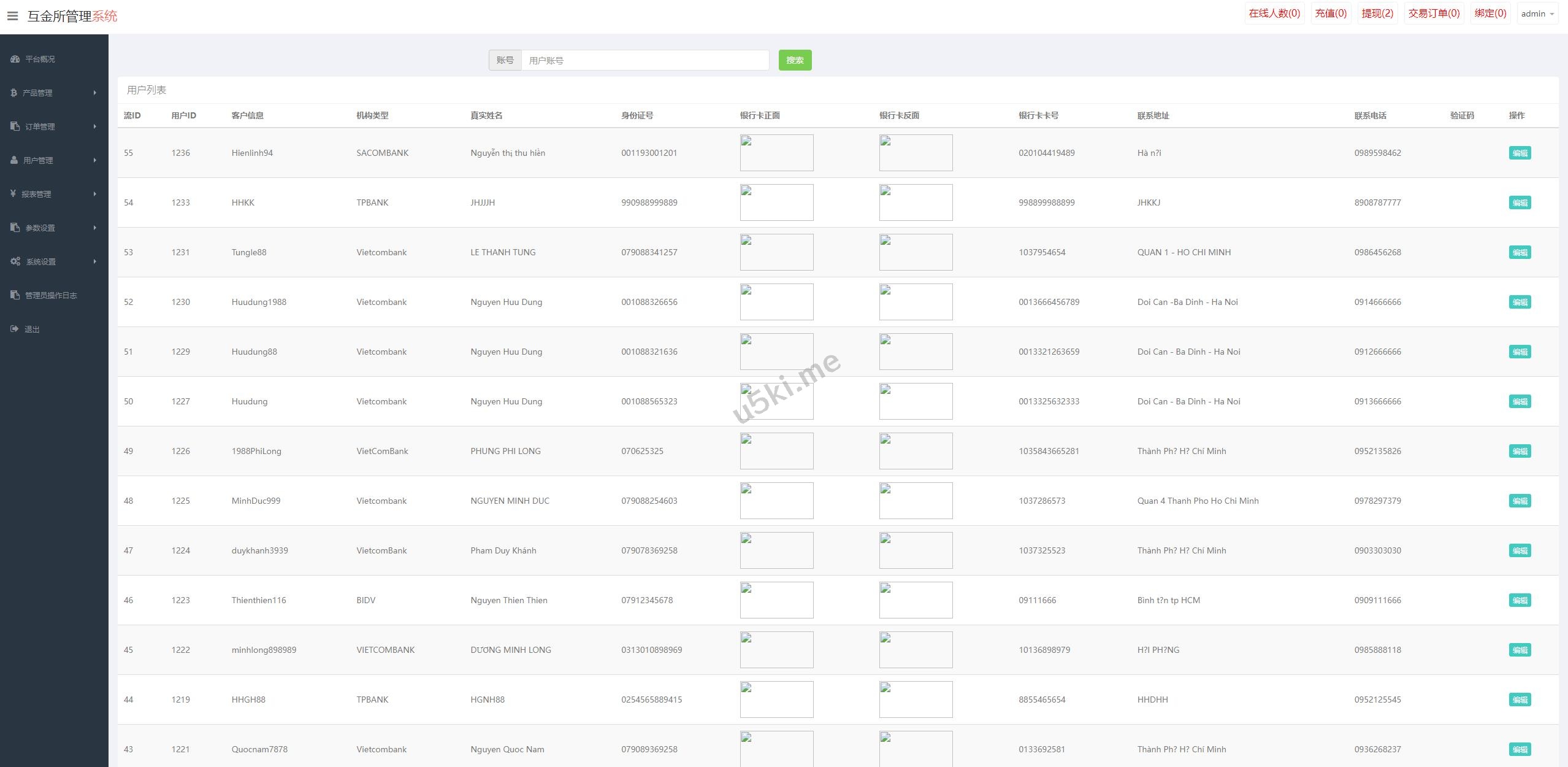The width and height of the screenshot is (1568, 767).
Task: Open the admin account dropdown
Action: coord(1537,13)
